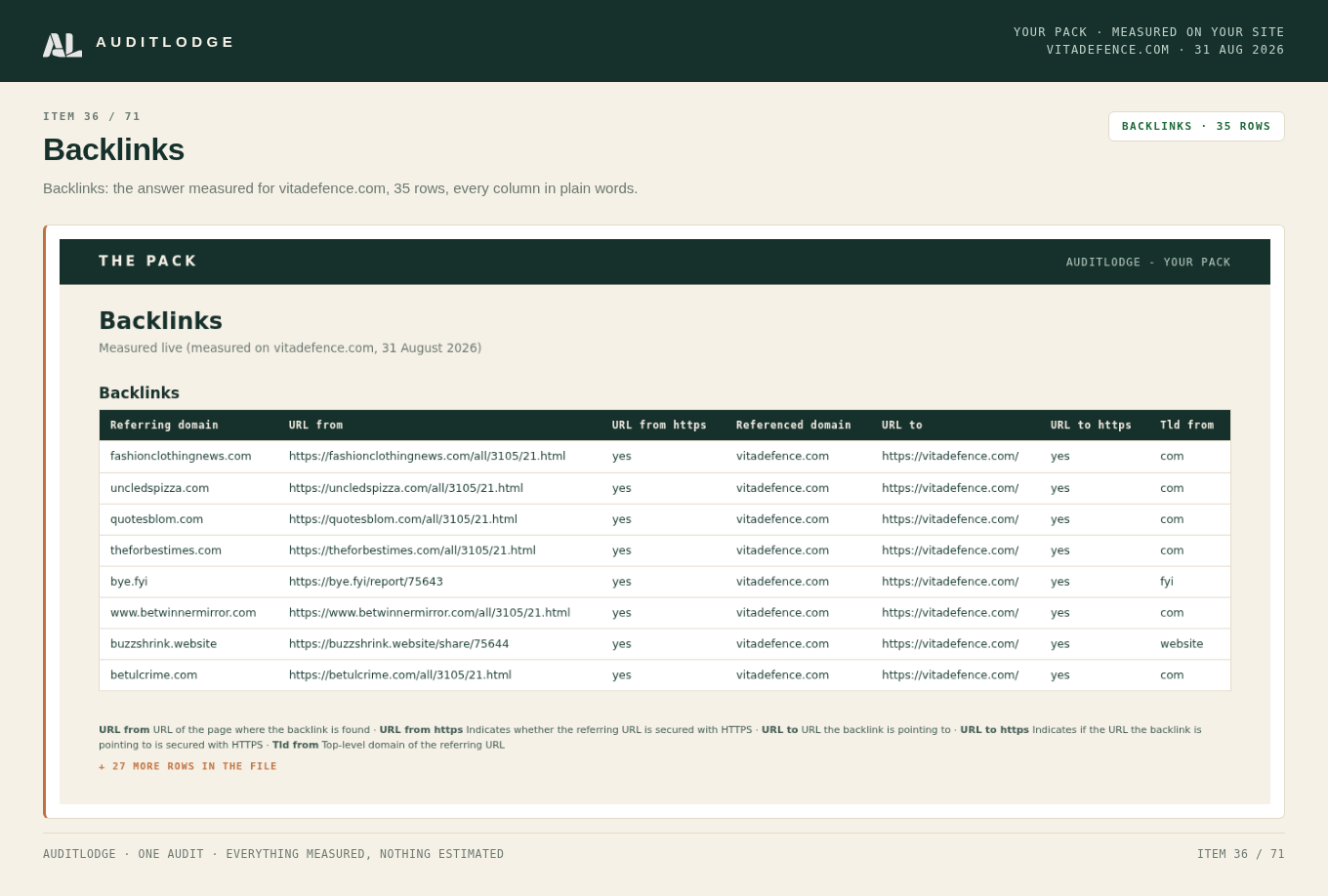The height and width of the screenshot is (896, 1328).
Task: Click the Measured live subtitle line
Action: [290, 348]
